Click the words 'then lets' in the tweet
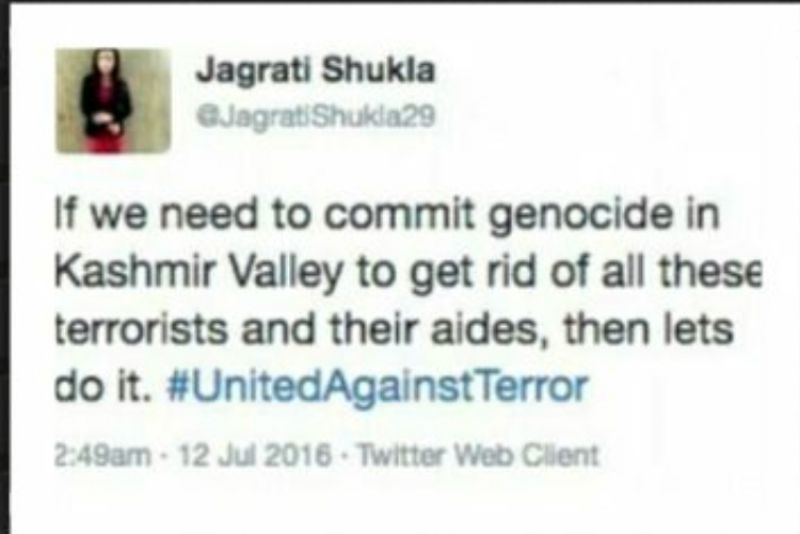Image resolution: width=800 pixels, height=534 pixels. point(649,327)
